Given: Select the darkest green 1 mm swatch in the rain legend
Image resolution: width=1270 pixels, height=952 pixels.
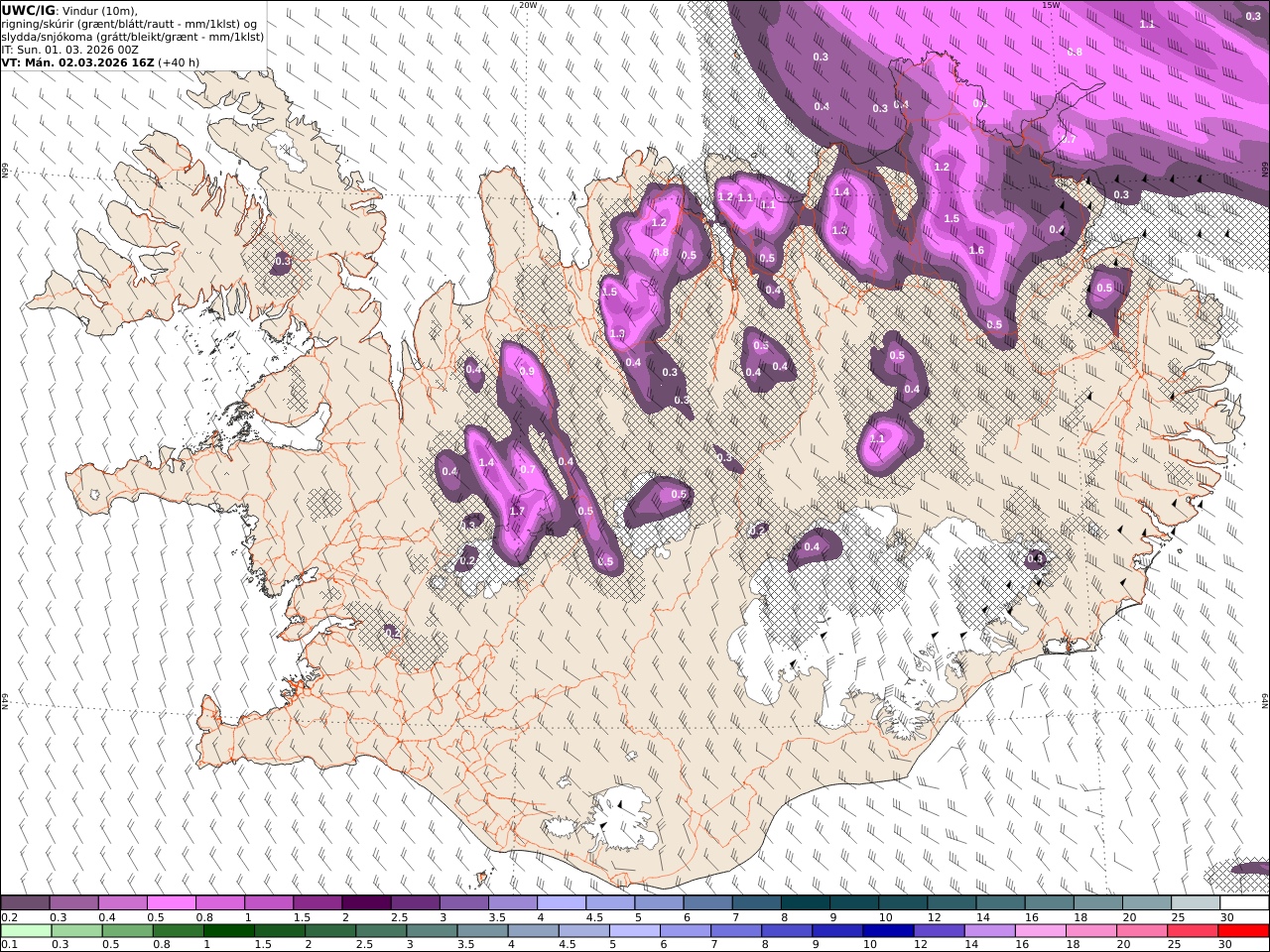Looking at the screenshot, I should 229,931.
